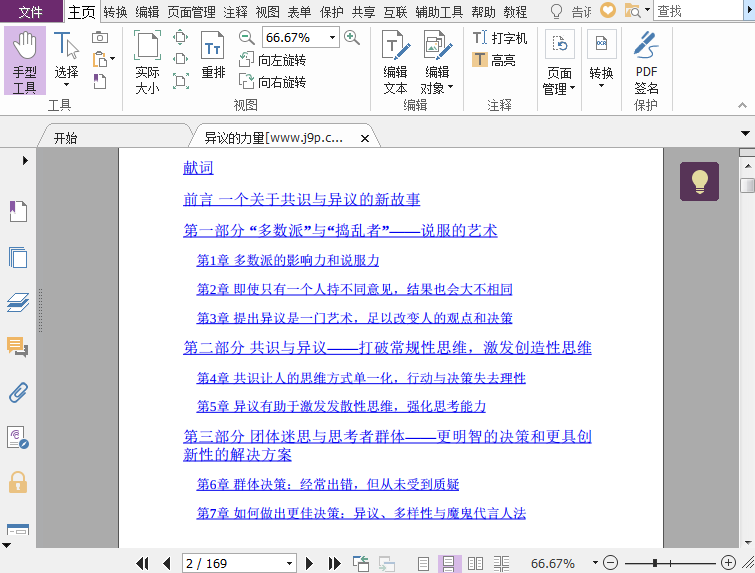Enable single page view mode
This screenshot has height=573, width=755.
423,563
